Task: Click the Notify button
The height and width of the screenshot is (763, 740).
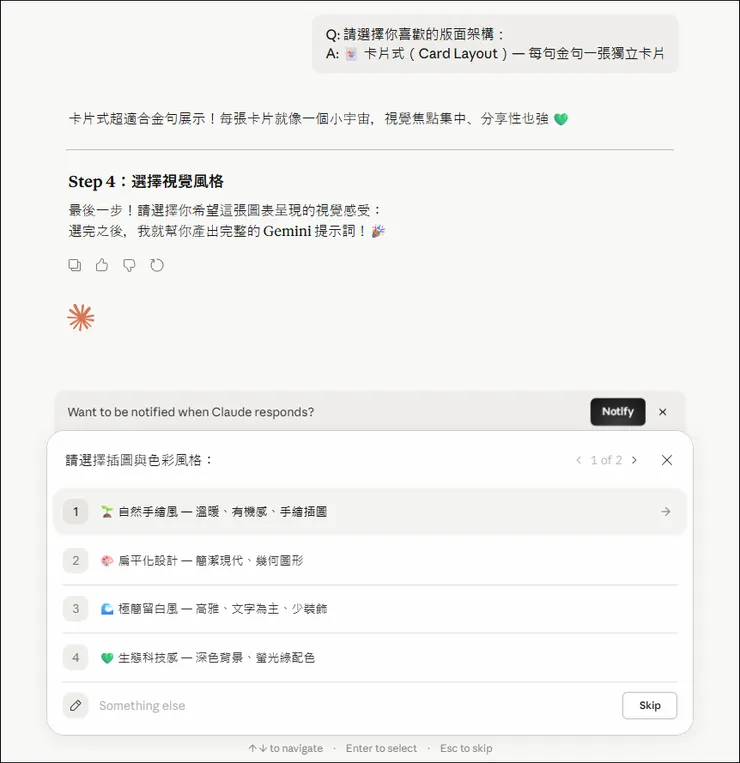Action: (618, 412)
